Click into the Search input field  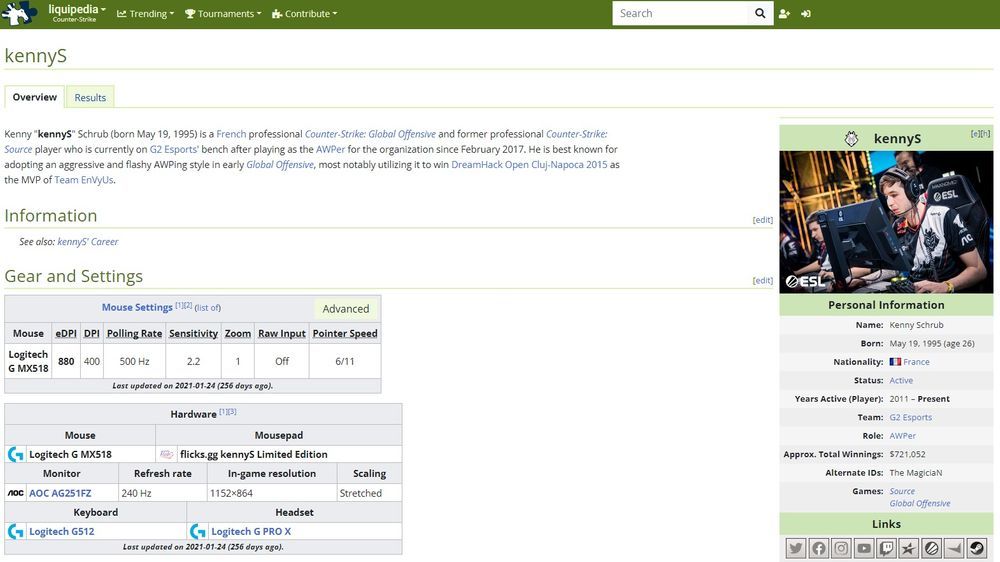(x=680, y=14)
